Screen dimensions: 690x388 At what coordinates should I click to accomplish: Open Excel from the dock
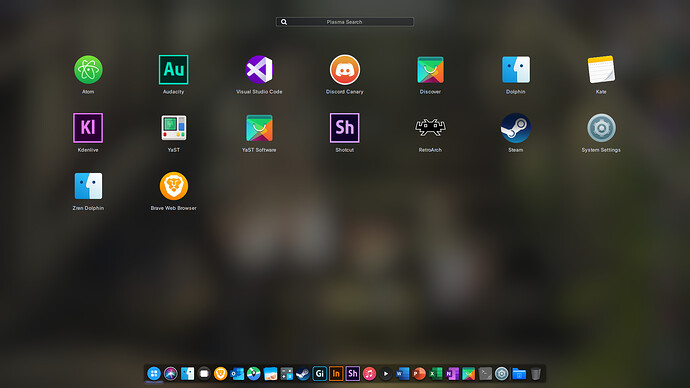click(x=435, y=374)
